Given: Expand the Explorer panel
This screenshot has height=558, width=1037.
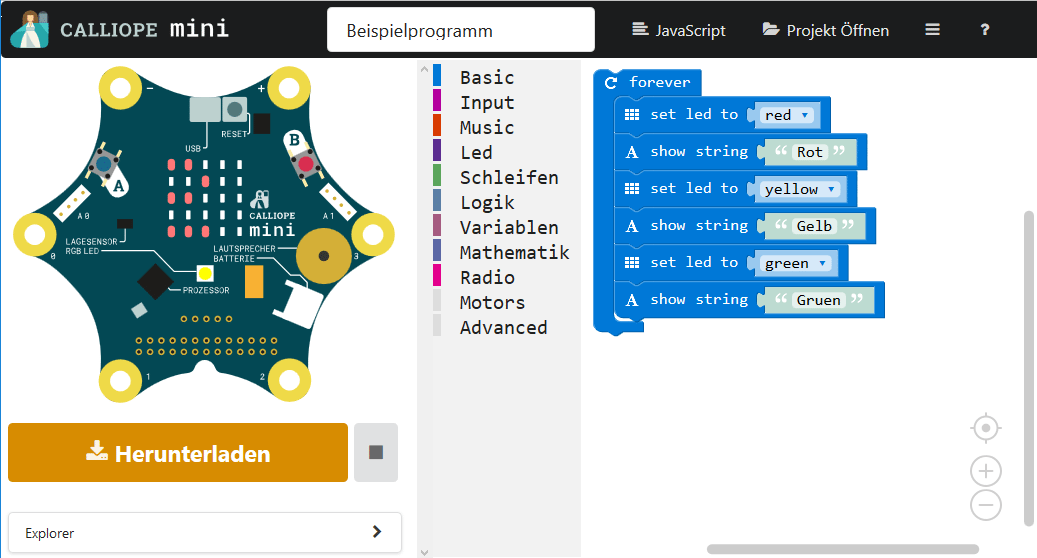Looking at the screenshot, I should 204,532.
